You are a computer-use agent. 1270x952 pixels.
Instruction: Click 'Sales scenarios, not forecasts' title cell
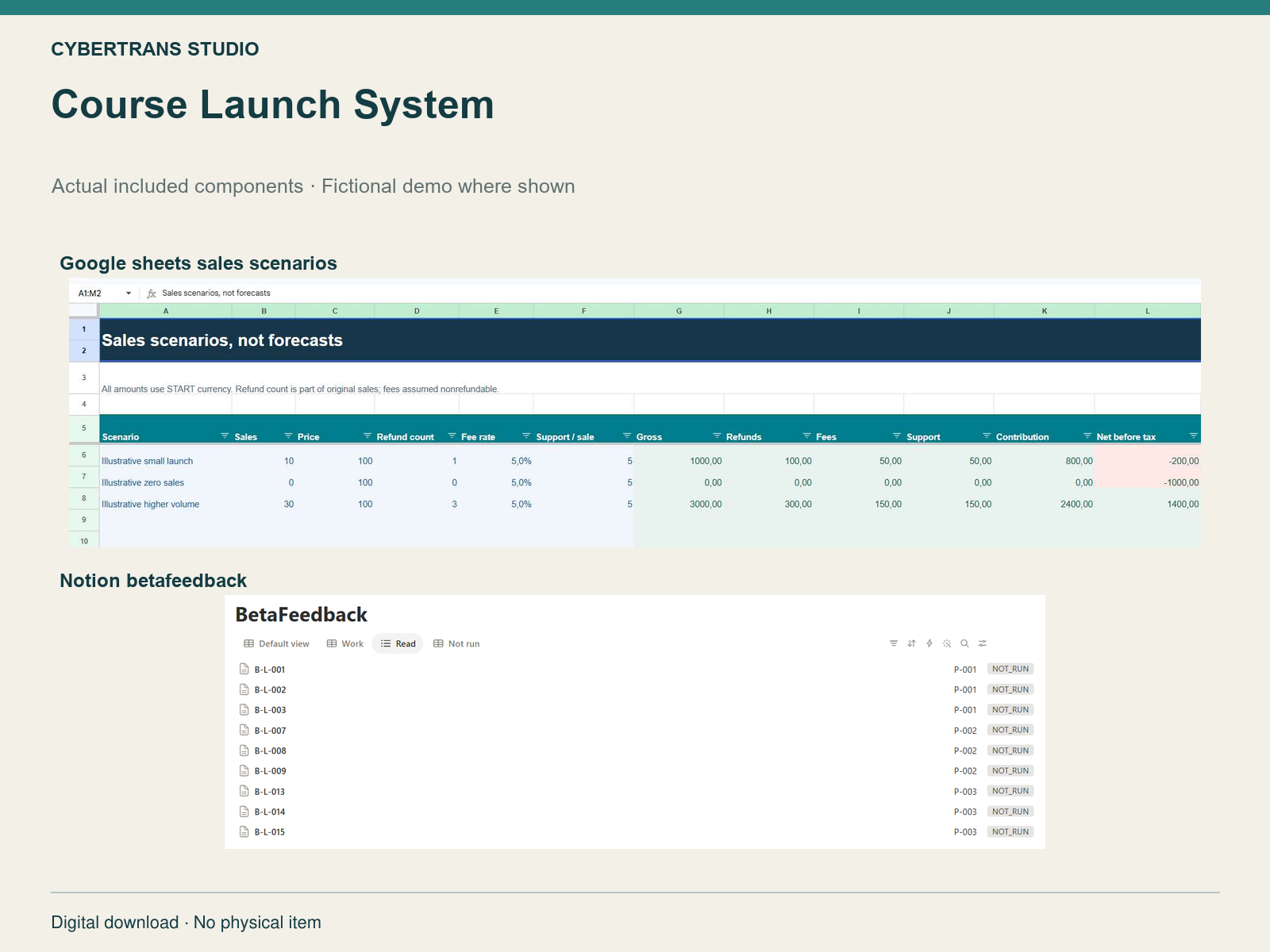pyautogui.click(x=650, y=340)
